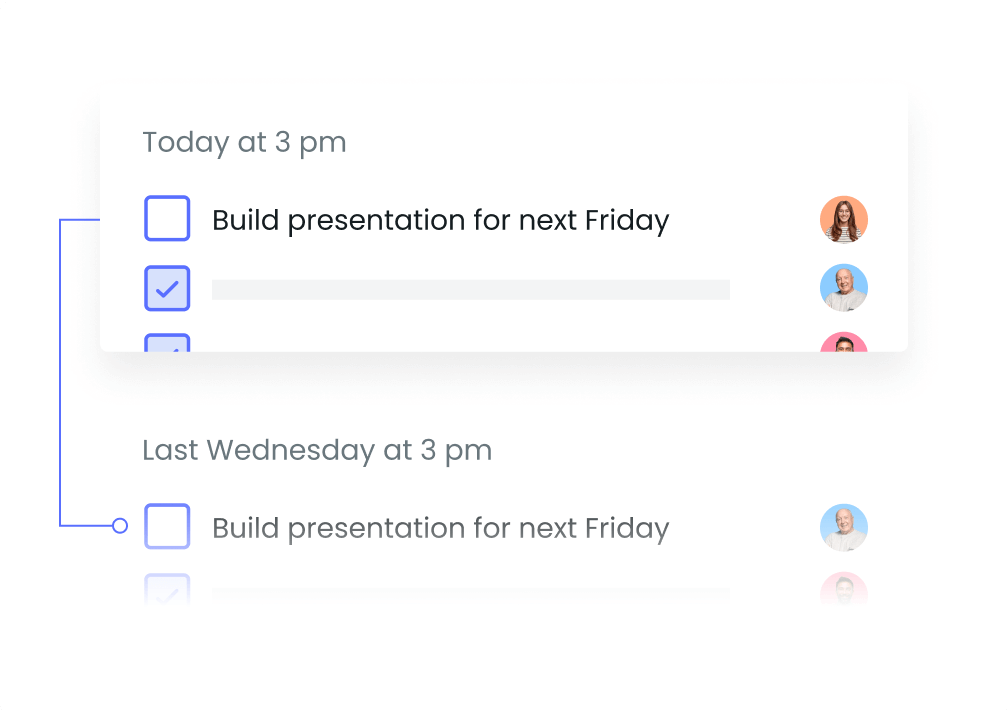Uncheck the checked box beside the gray placeholder bar
Image resolution: width=1008 pixels, height=713 pixels.
167,288
